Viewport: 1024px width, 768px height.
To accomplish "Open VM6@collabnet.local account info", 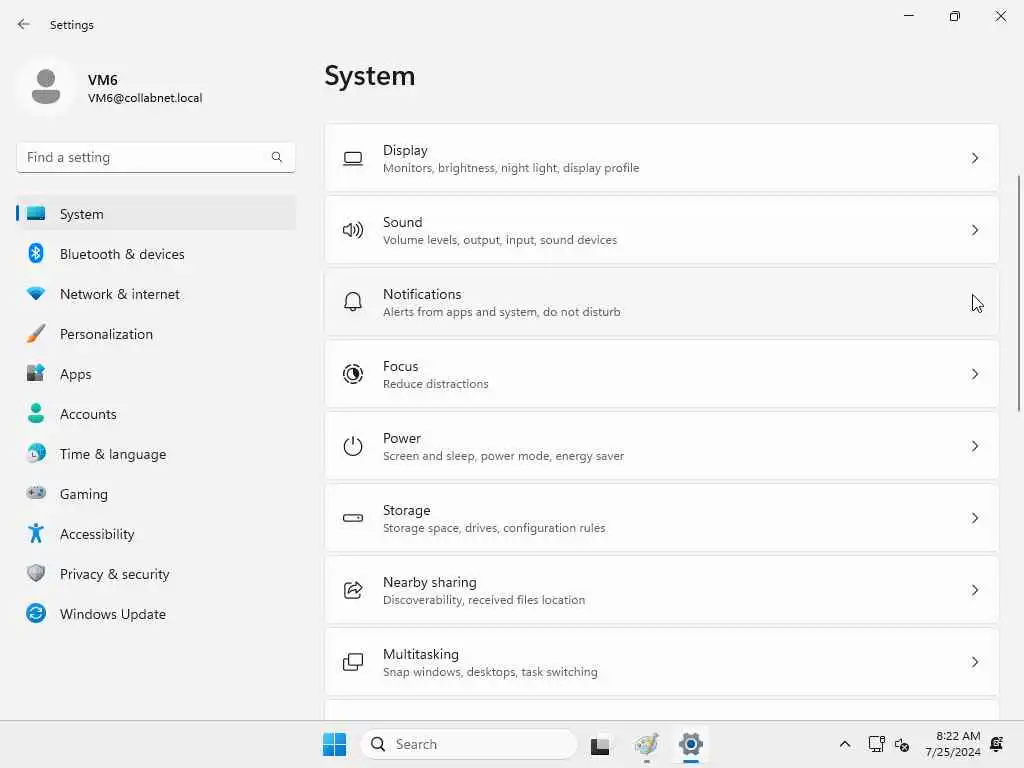I will [x=145, y=98].
